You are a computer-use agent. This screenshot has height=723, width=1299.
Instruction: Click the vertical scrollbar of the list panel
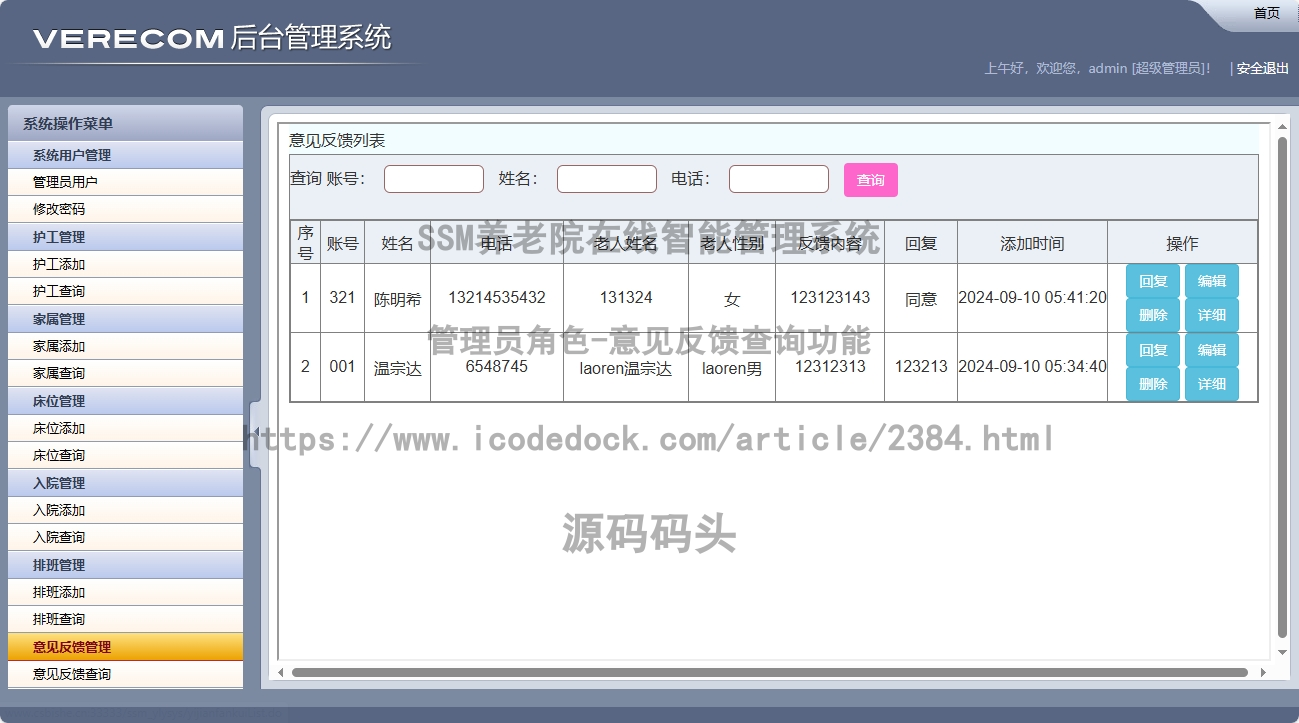[1283, 389]
